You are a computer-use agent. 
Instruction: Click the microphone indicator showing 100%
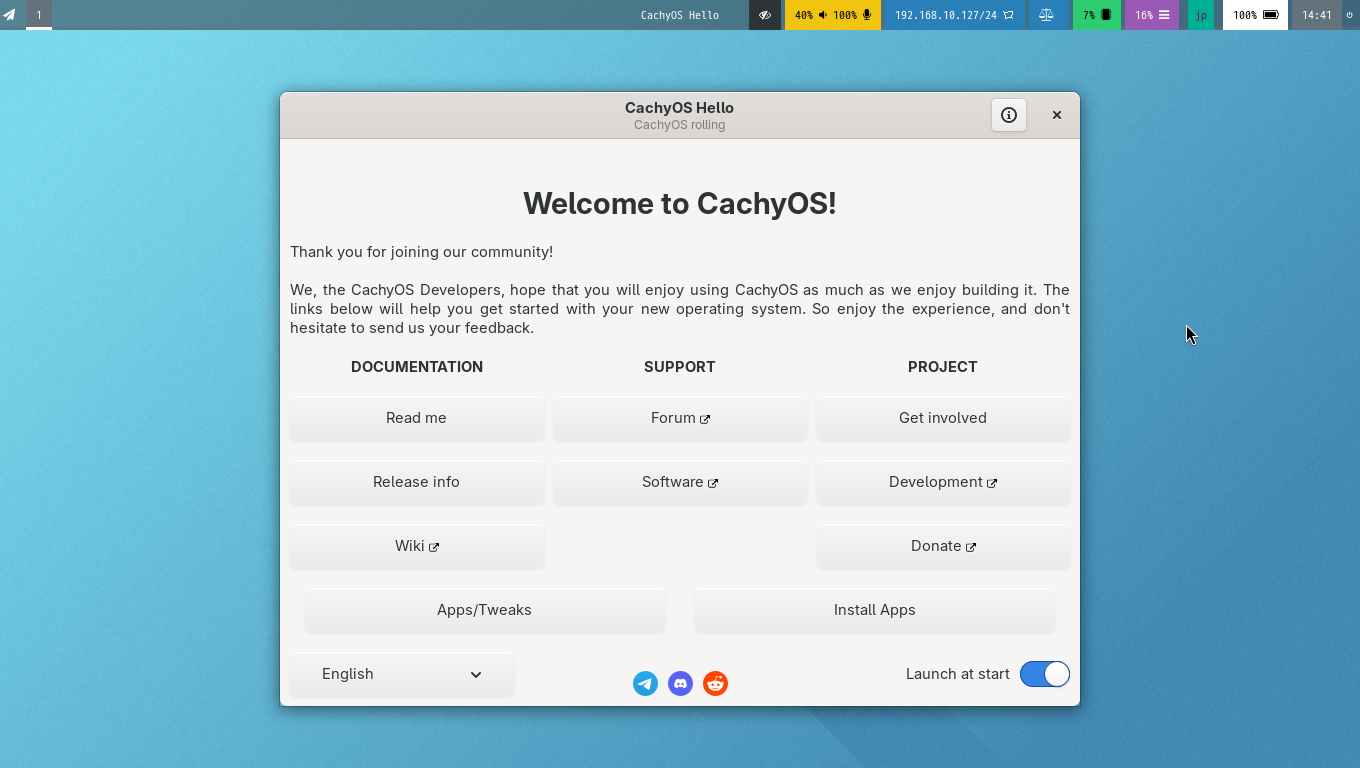(853, 15)
